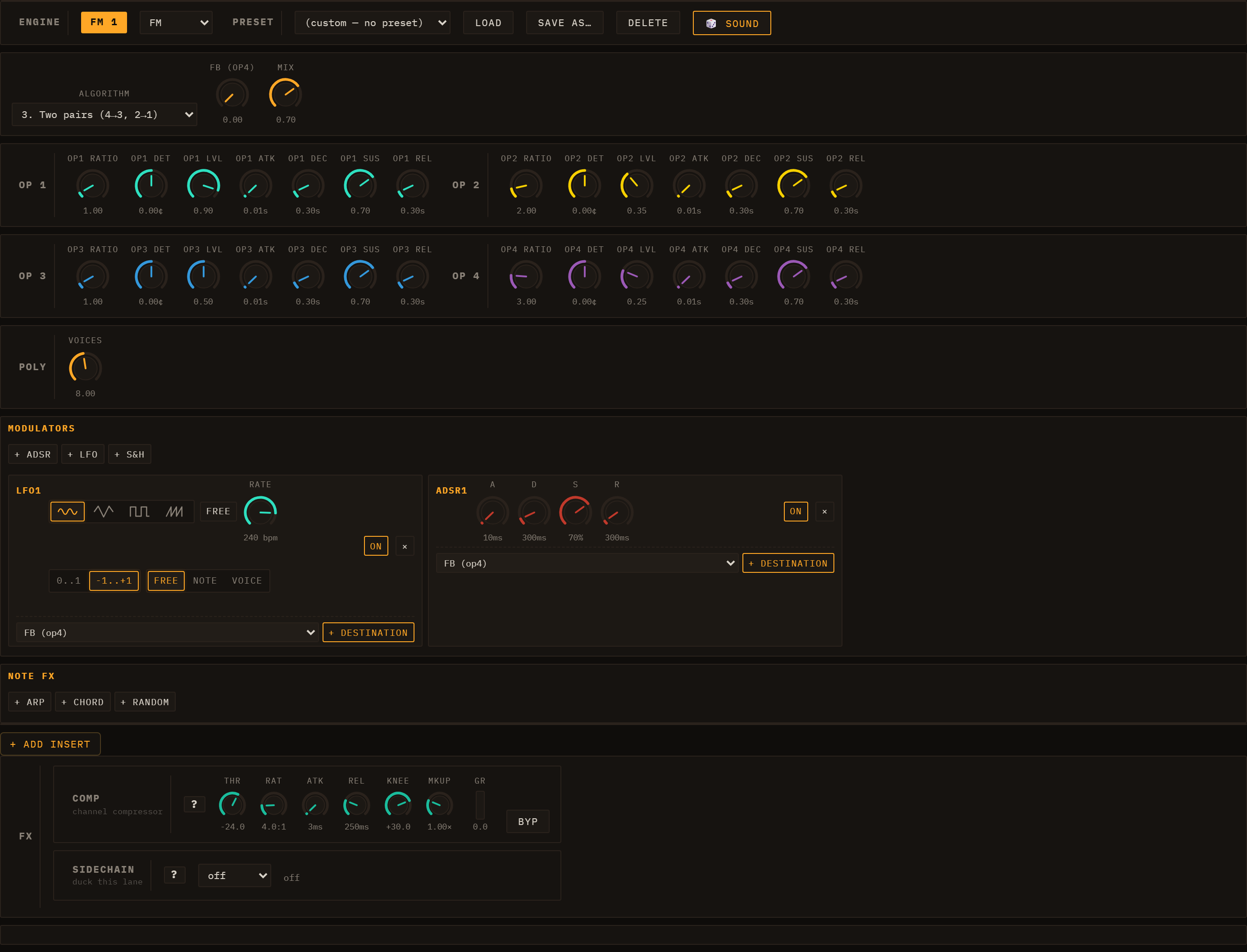Add a CHORD note effect
This screenshot has height=952, width=1247.
pyautogui.click(x=83, y=702)
